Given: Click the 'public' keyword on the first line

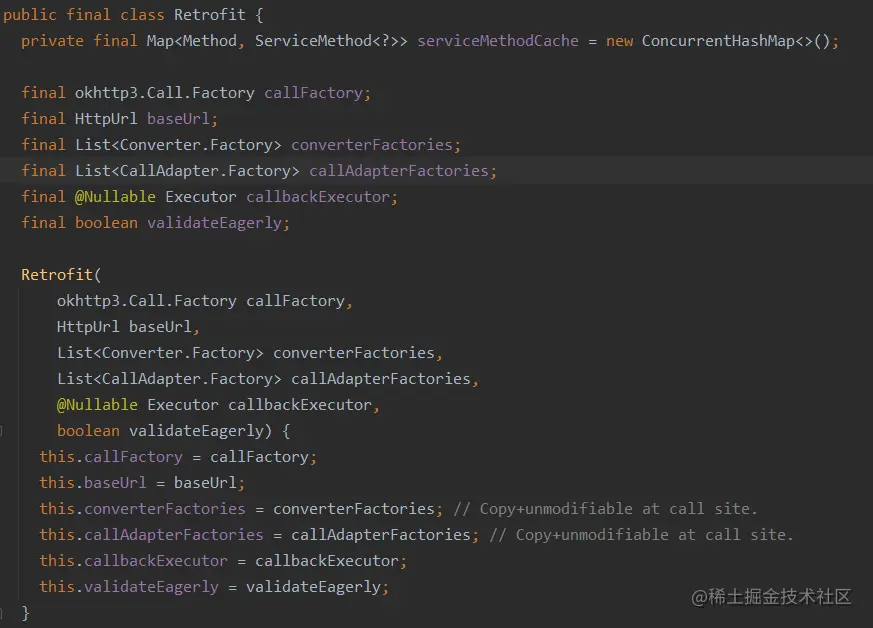Looking at the screenshot, I should [30, 15].
